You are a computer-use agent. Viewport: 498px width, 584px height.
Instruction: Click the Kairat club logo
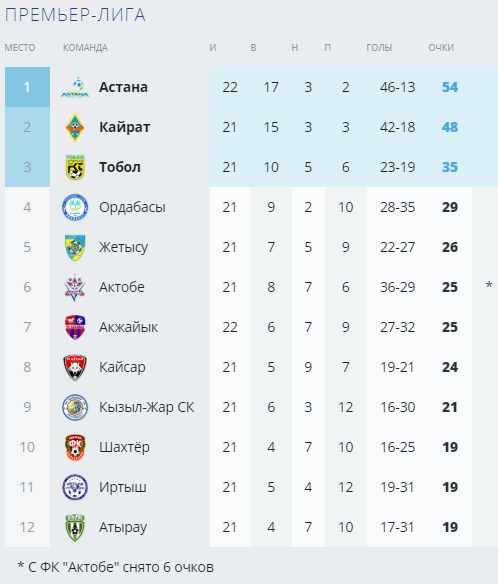point(75,127)
